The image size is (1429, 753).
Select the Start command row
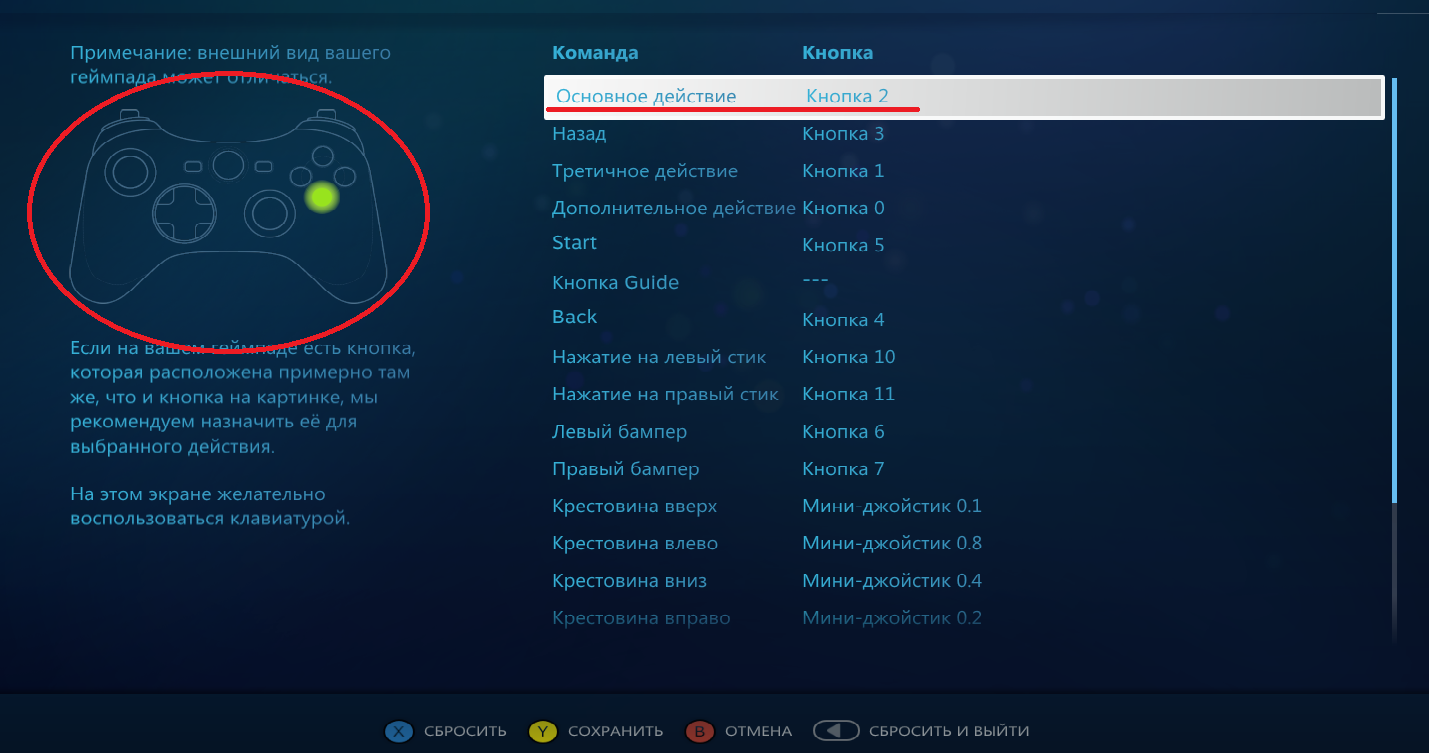point(964,244)
